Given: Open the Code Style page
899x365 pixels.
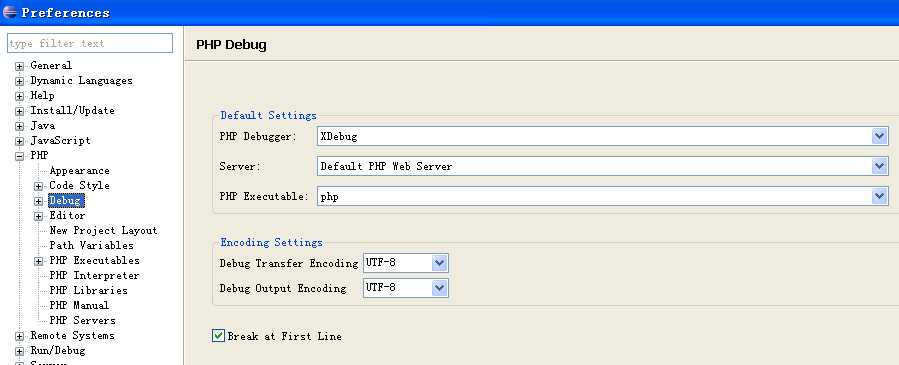Looking at the screenshot, I should pyautogui.click(x=79, y=185).
